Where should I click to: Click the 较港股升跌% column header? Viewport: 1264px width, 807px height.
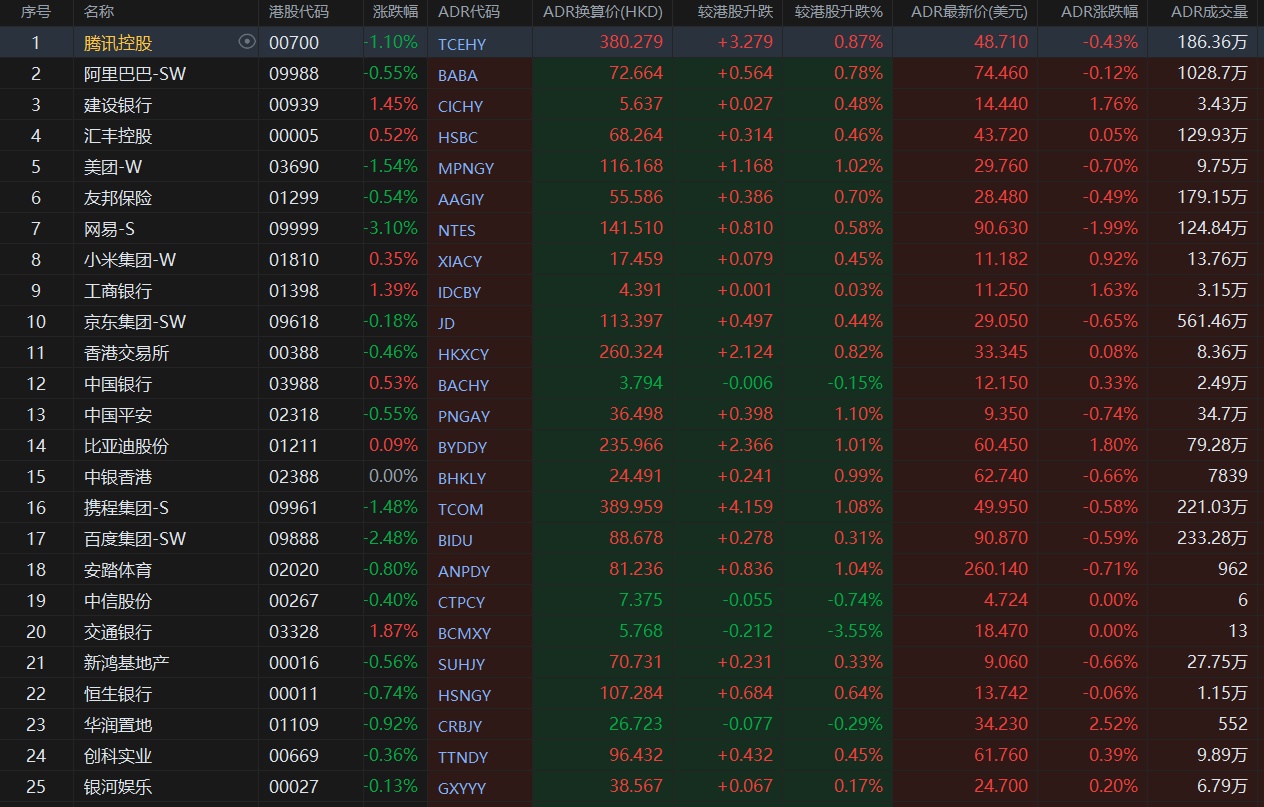(839, 12)
